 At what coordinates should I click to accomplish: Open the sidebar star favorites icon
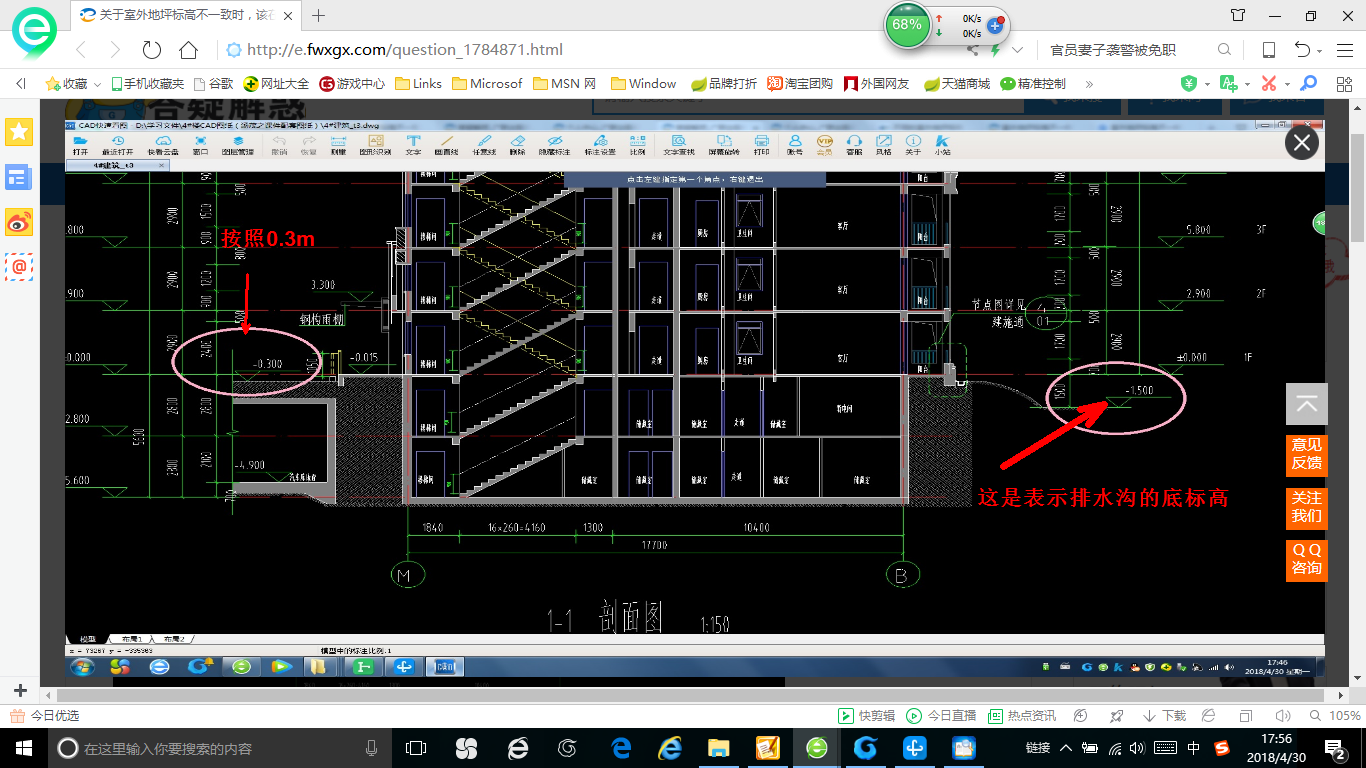pos(19,131)
